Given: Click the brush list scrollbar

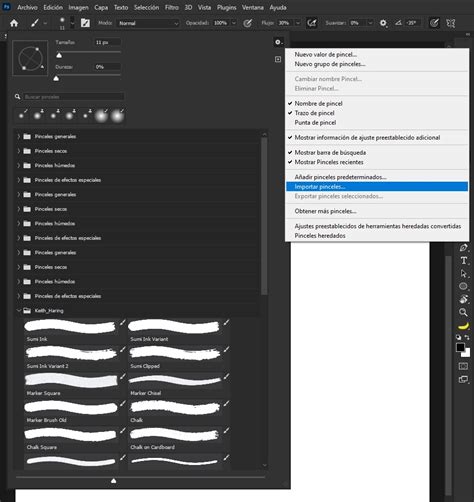Looking at the screenshot, I should [264, 216].
